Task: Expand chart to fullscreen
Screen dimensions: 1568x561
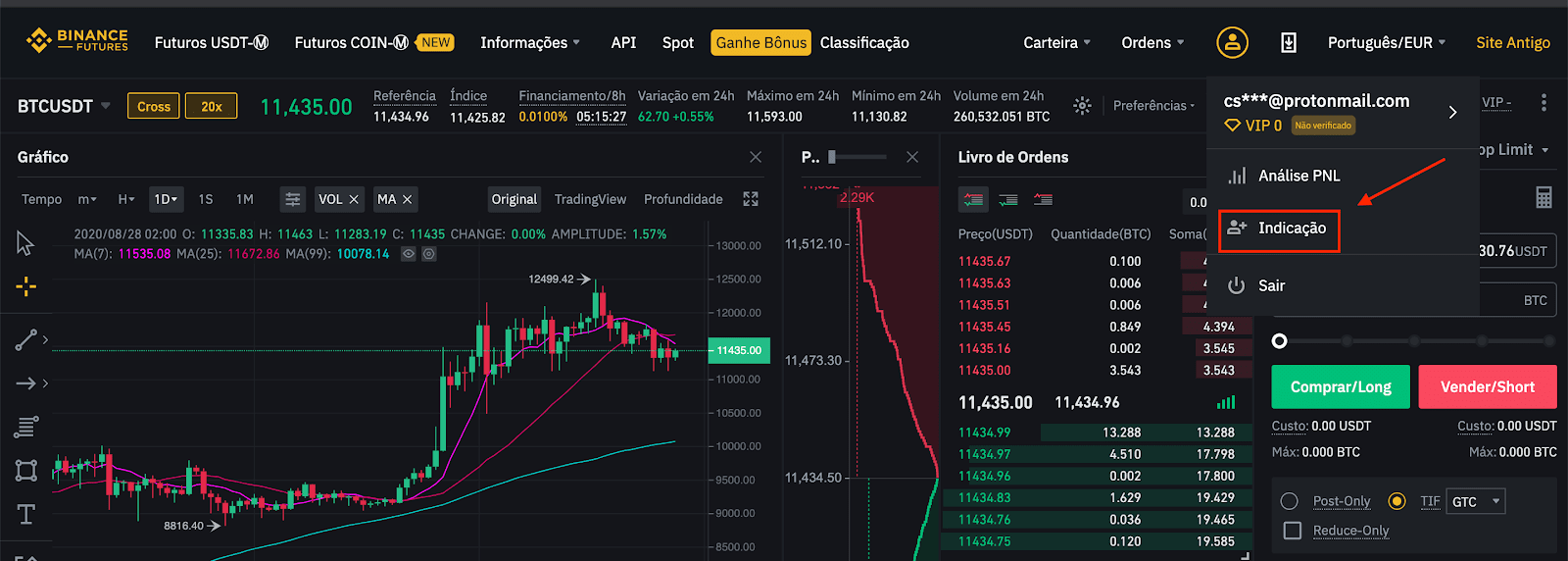Action: 751,199
